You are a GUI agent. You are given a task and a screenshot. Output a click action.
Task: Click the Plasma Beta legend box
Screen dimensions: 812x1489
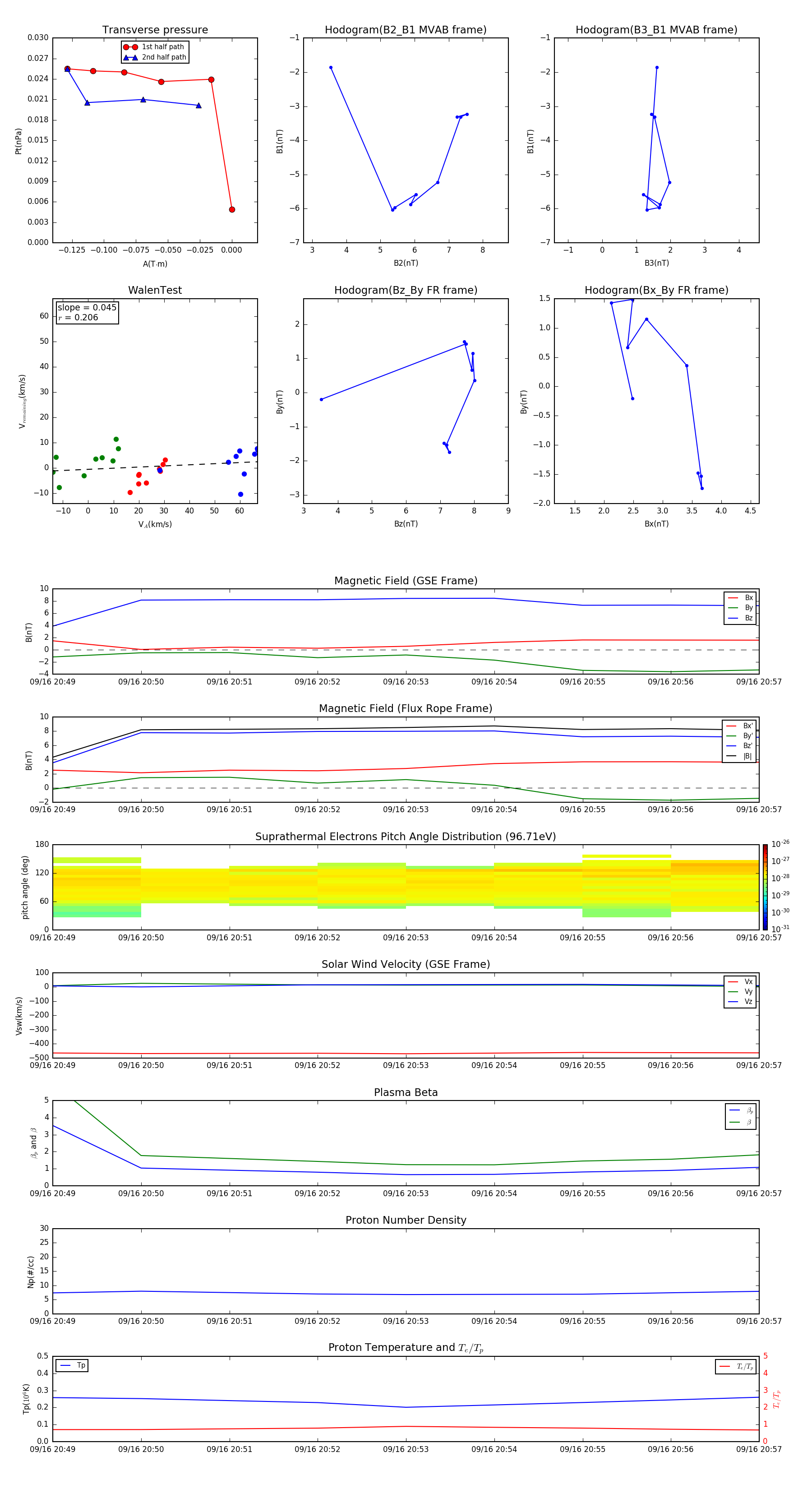741,1117
